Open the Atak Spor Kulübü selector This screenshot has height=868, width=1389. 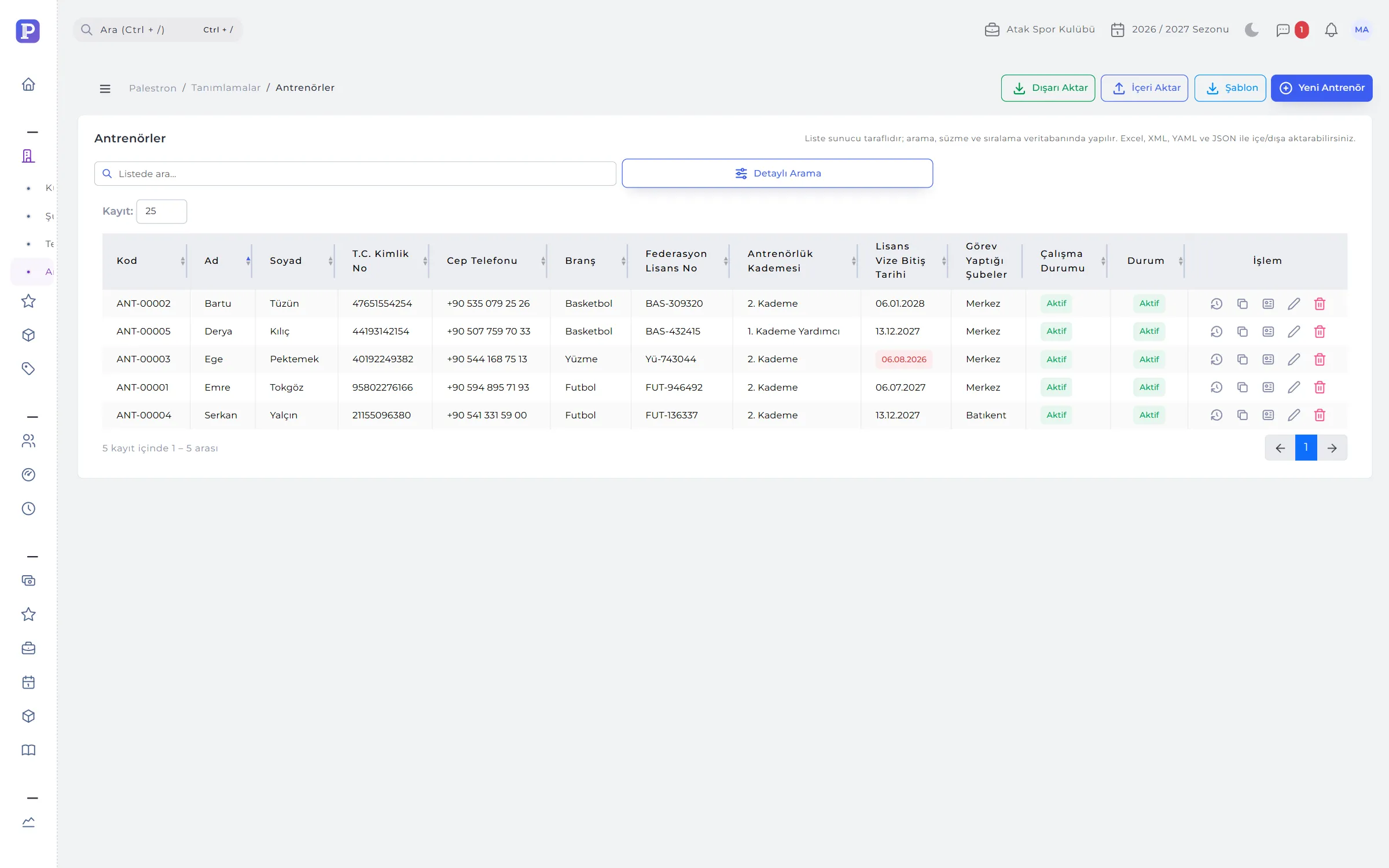coord(1039,30)
